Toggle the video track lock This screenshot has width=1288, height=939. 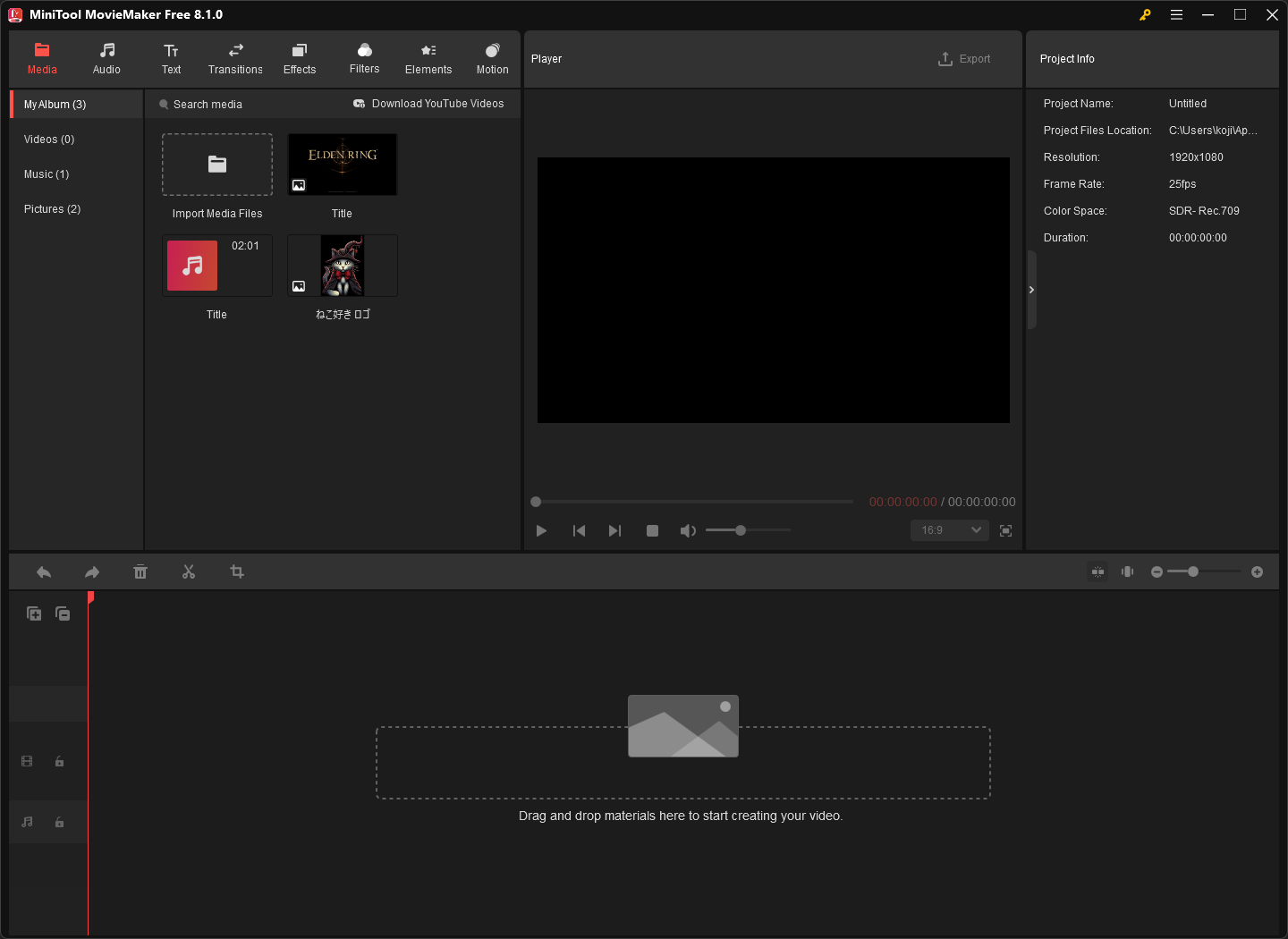(x=60, y=762)
